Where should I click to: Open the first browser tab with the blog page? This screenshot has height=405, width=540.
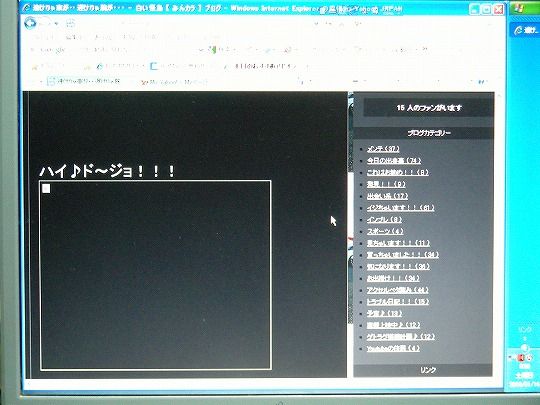click(84, 81)
